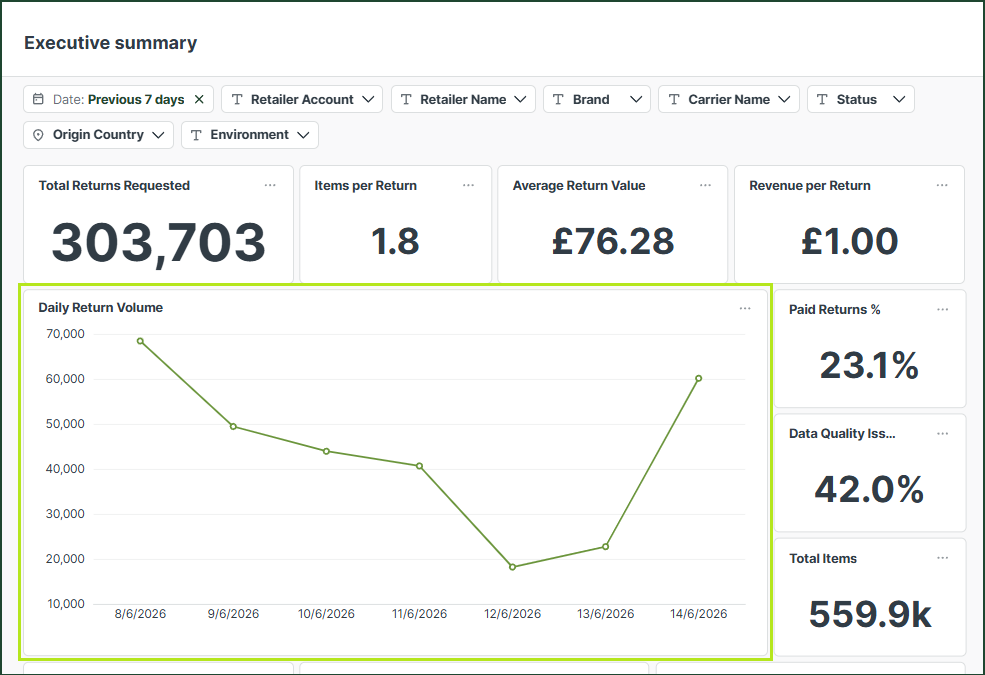This screenshot has width=985, height=675.
Task: Click the text-type icon on Carrier Name filter
Action: point(674,99)
